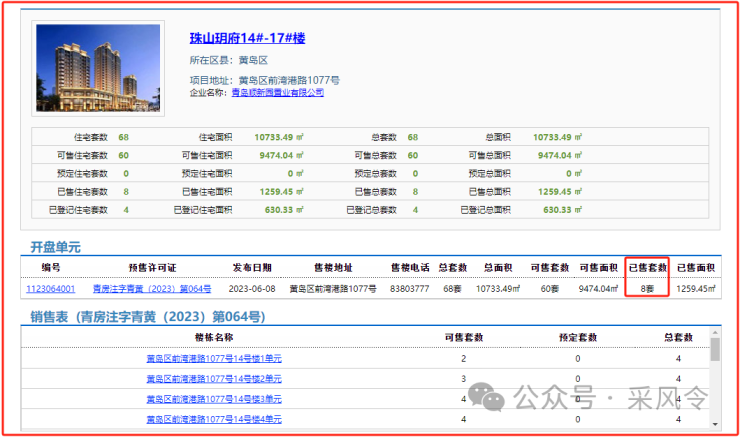740x437 pixels.
Task: Open the 14号楼3单元 building link
Action: tap(213, 399)
